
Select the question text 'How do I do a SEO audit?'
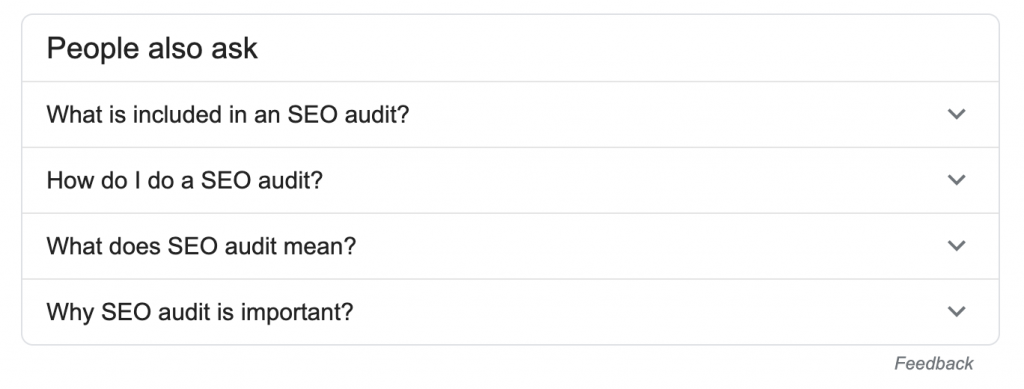coord(185,180)
